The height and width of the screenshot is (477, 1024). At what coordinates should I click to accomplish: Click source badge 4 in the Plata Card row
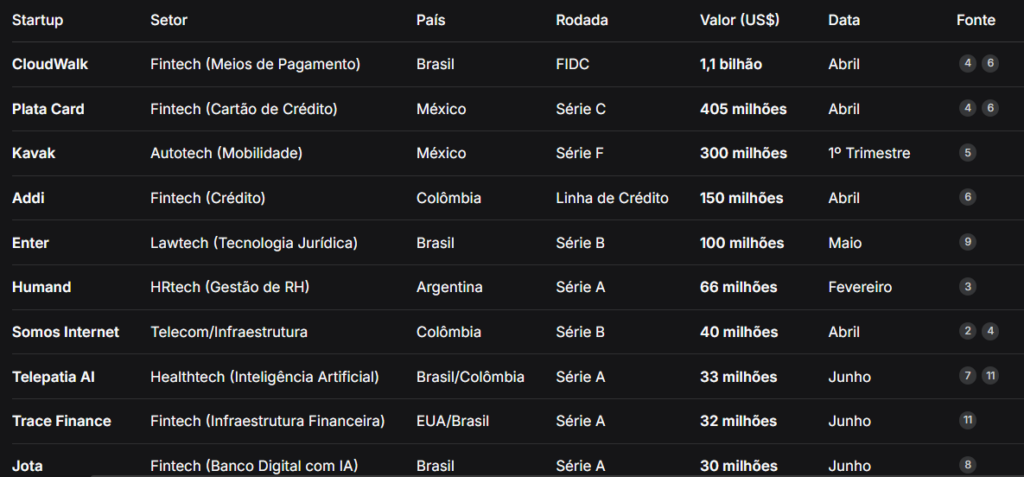(968, 108)
